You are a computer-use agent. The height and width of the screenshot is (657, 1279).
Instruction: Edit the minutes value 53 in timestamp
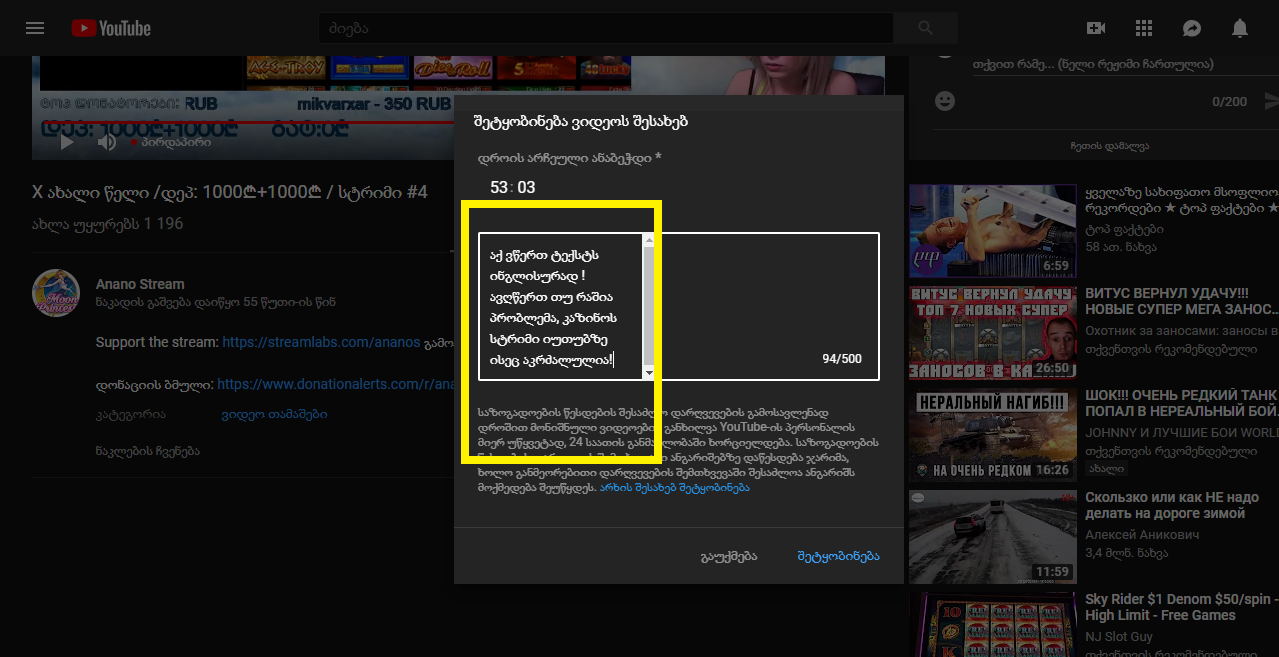pos(499,188)
